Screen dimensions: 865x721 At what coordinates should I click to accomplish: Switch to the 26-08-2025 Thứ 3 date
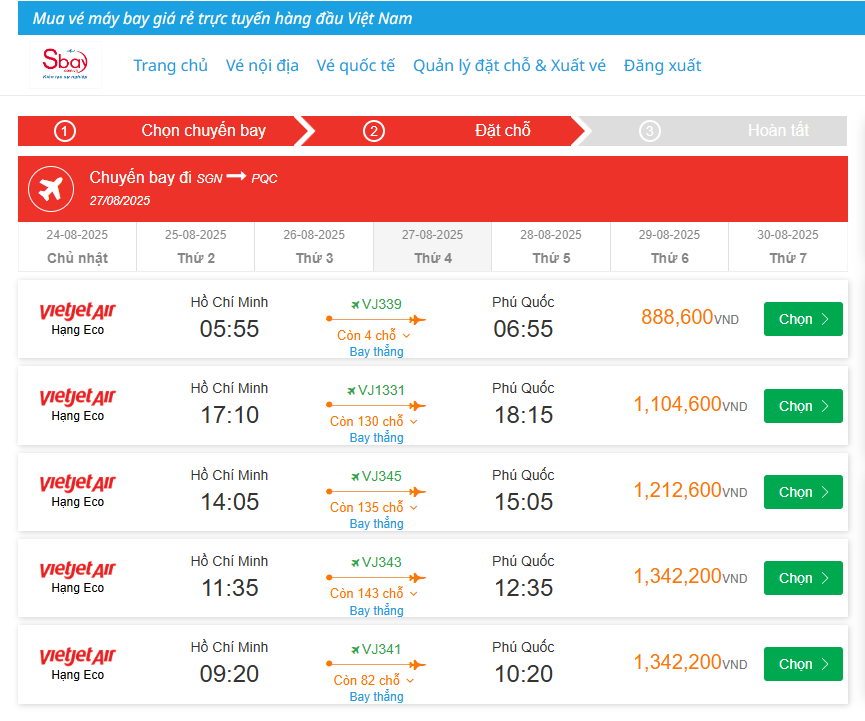[314, 247]
